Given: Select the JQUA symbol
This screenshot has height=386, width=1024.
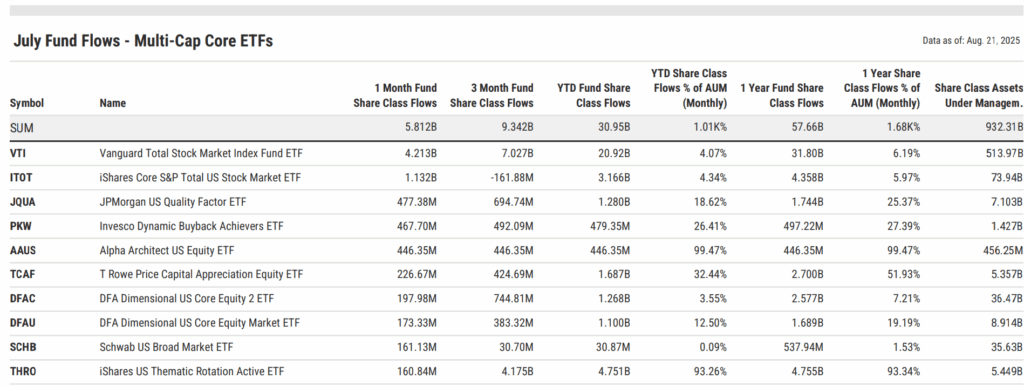Looking at the screenshot, I should [x=22, y=202].
